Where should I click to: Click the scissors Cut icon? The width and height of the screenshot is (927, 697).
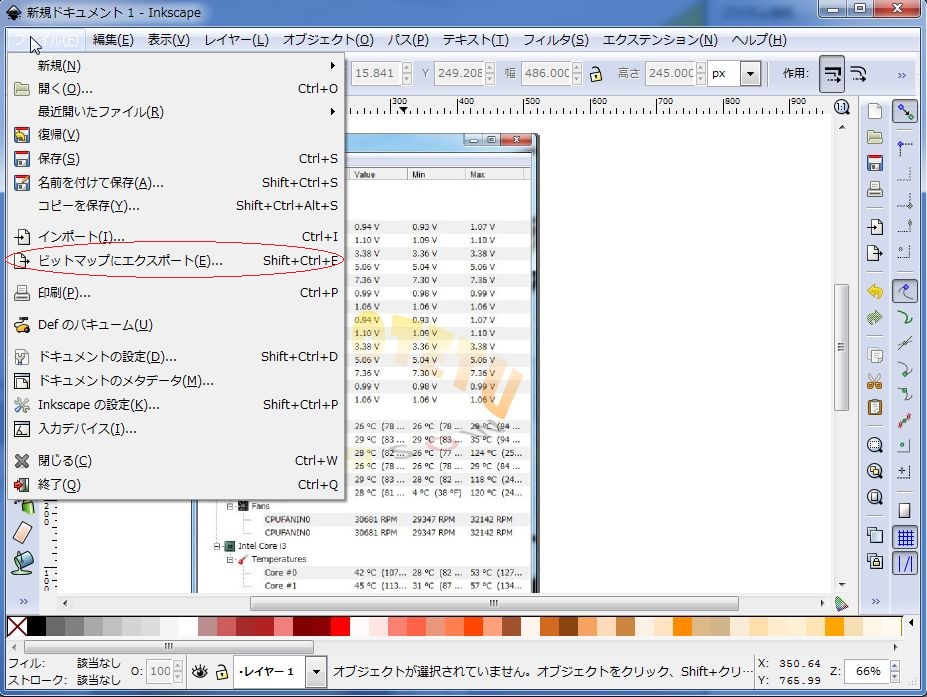875,381
